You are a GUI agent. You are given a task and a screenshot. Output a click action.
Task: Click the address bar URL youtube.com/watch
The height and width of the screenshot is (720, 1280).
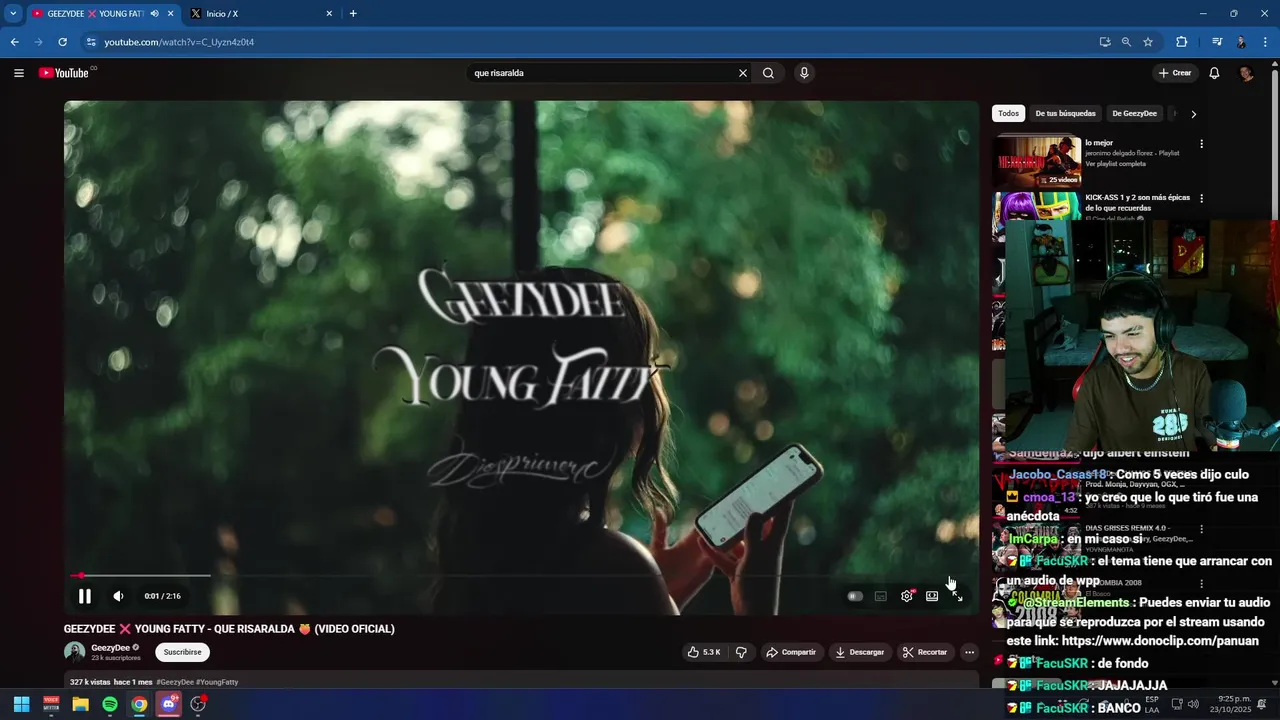coord(179,42)
